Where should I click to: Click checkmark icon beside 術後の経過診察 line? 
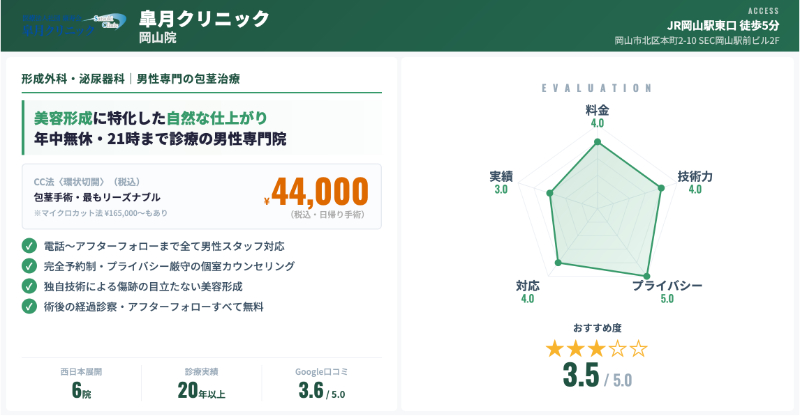28,306
